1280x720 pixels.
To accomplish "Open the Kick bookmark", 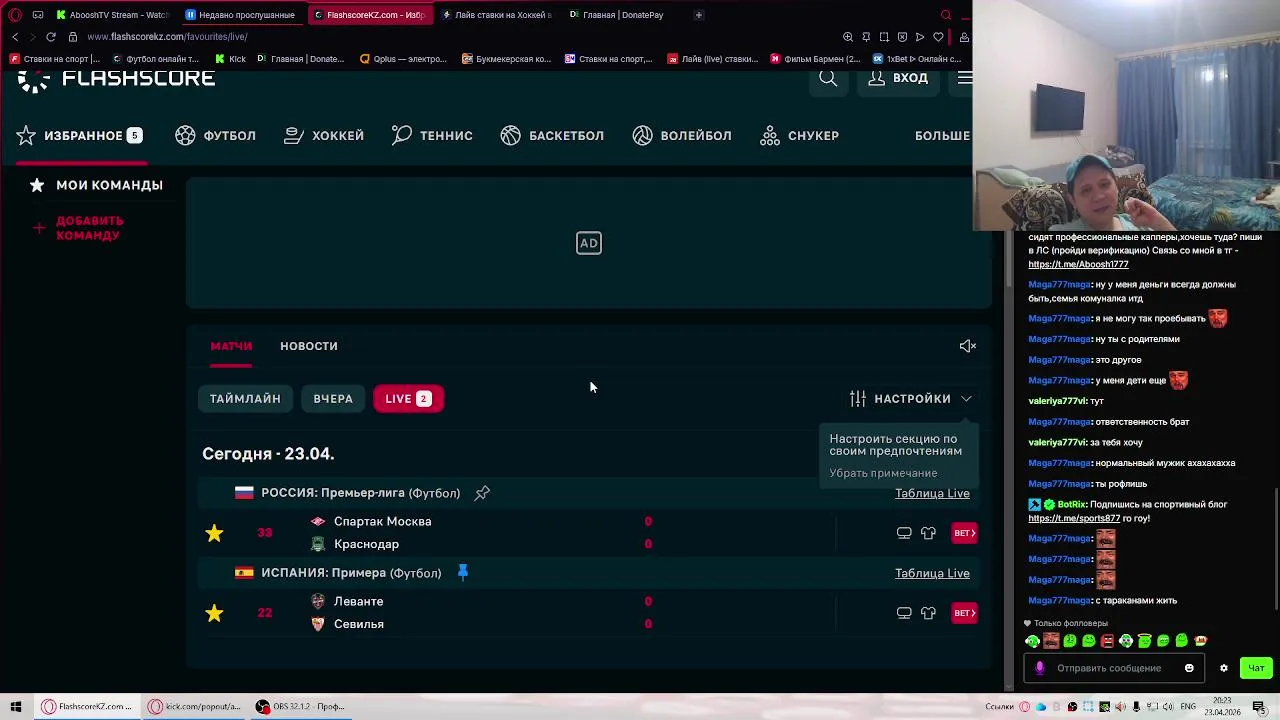I will click(230, 59).
